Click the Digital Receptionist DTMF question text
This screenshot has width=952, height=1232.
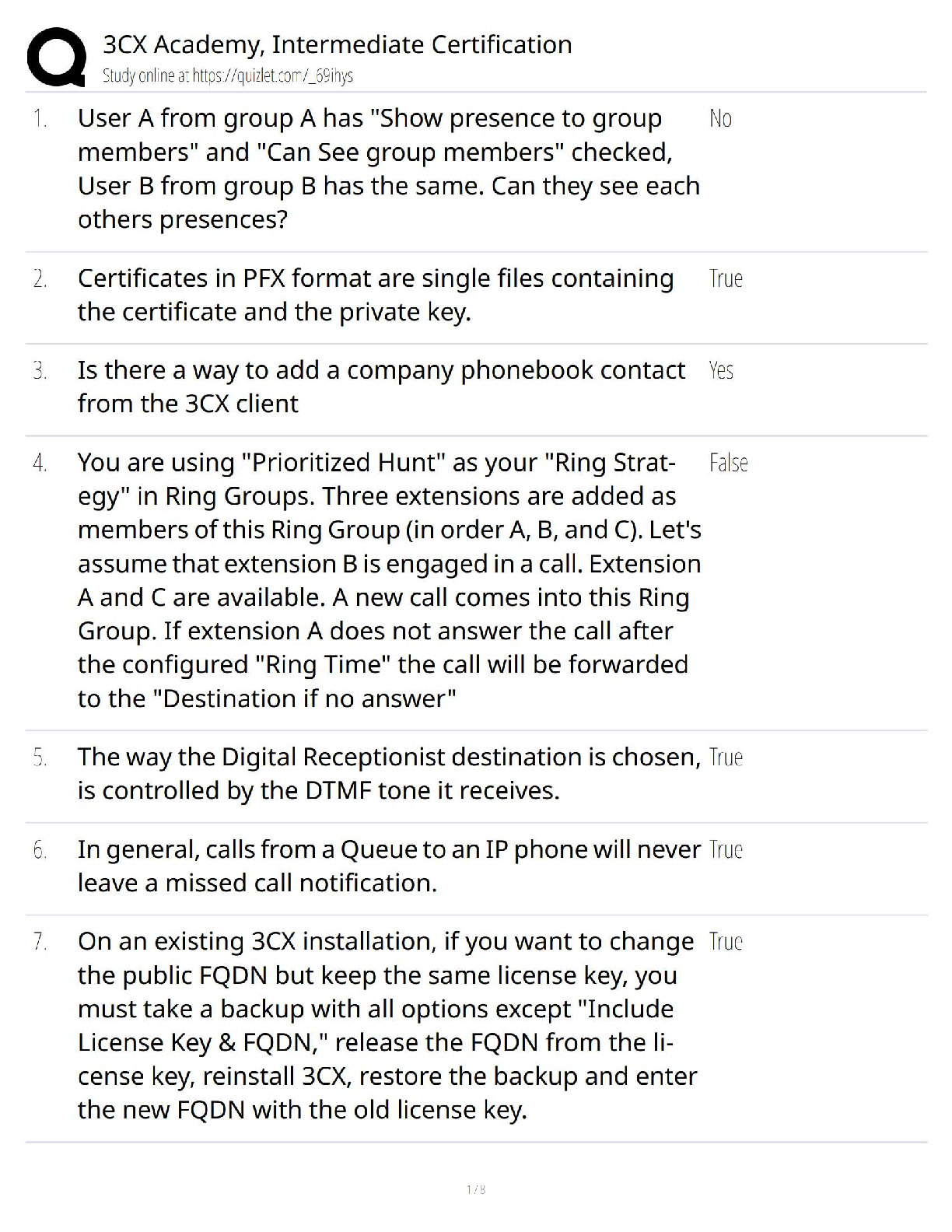pyautogui.click(x=389, y=773)
